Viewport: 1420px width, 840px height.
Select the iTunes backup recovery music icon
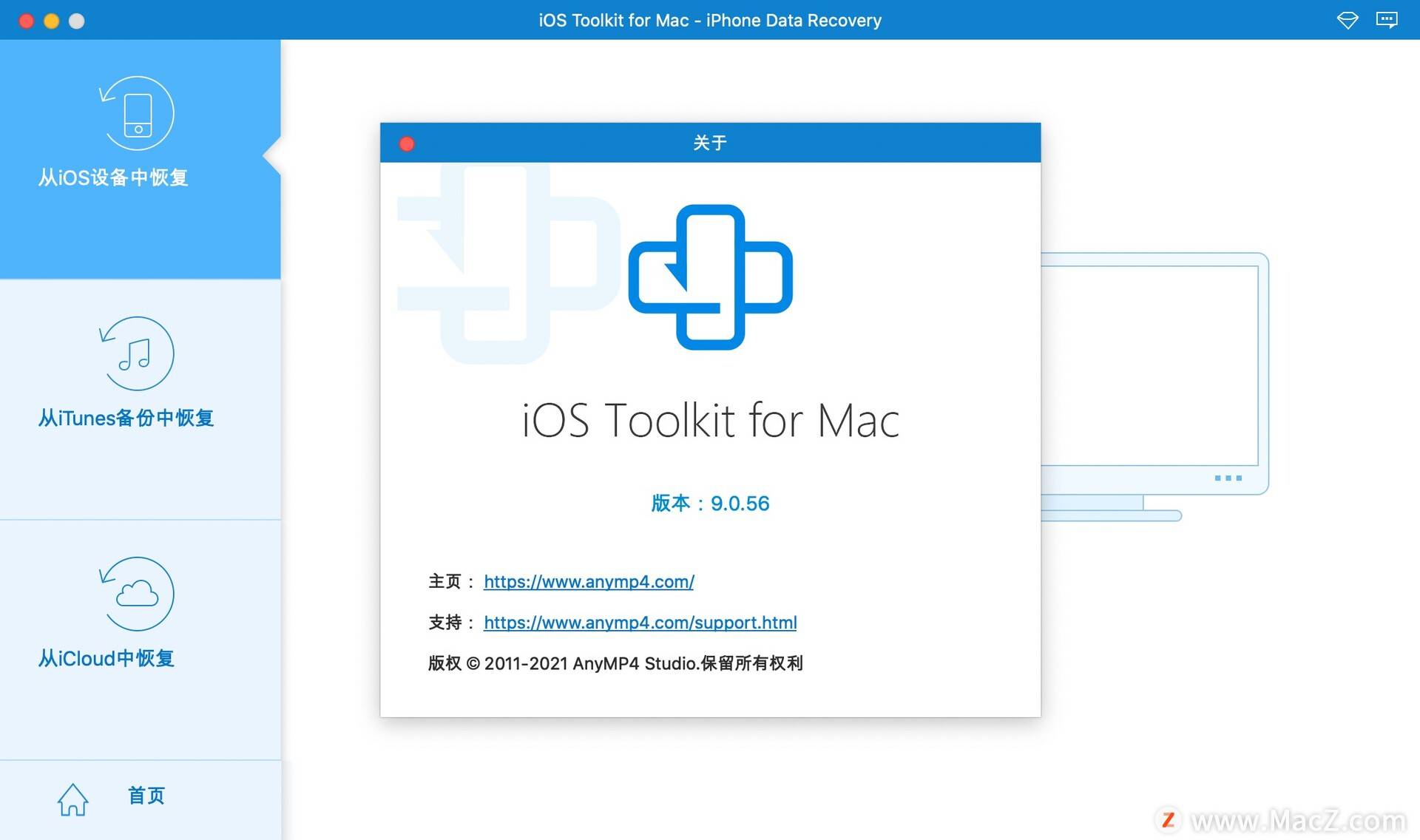pos(138,353)
